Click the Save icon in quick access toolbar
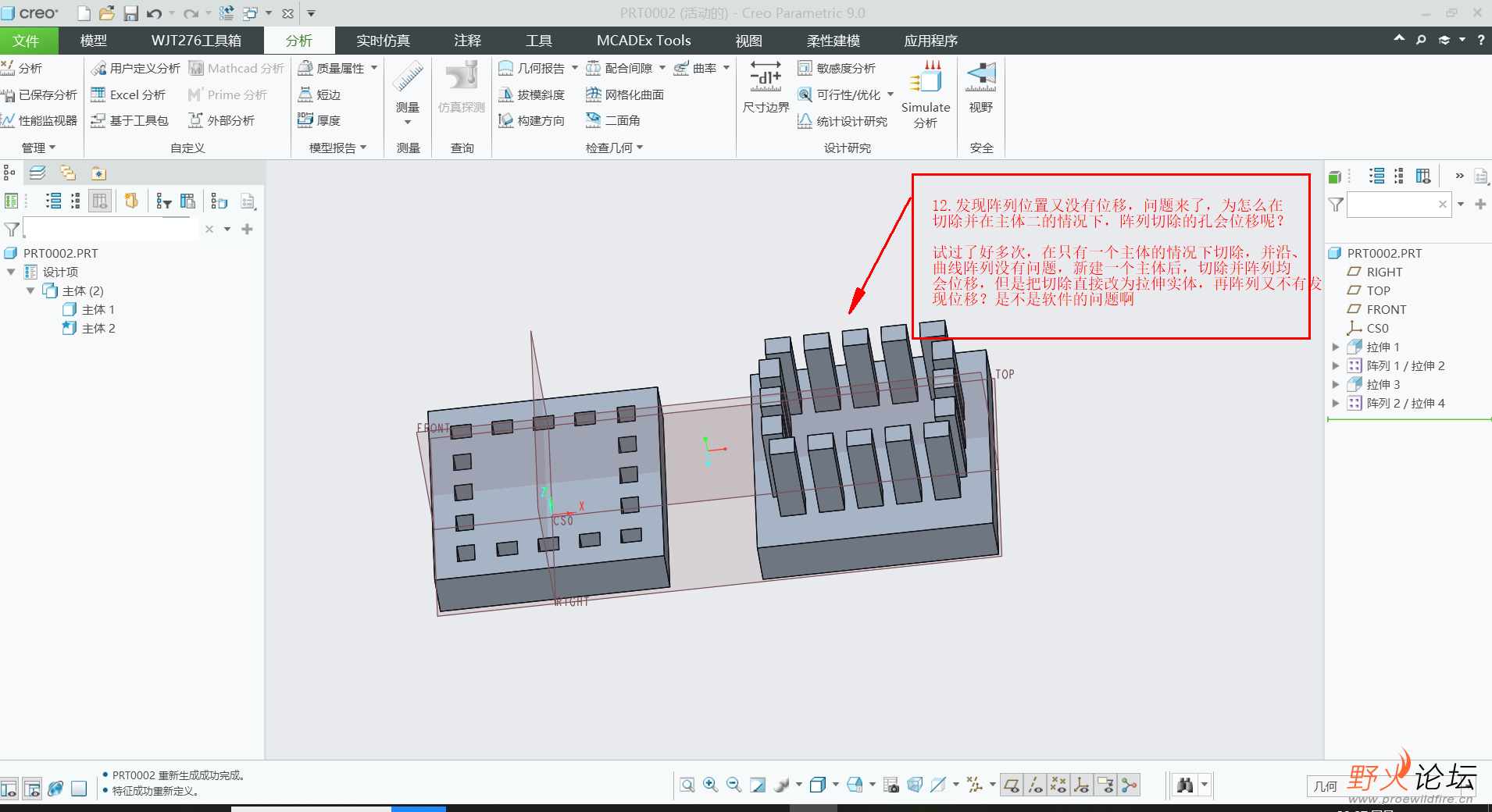Screen dimensions: 1492x812 [x=130, y=13]
